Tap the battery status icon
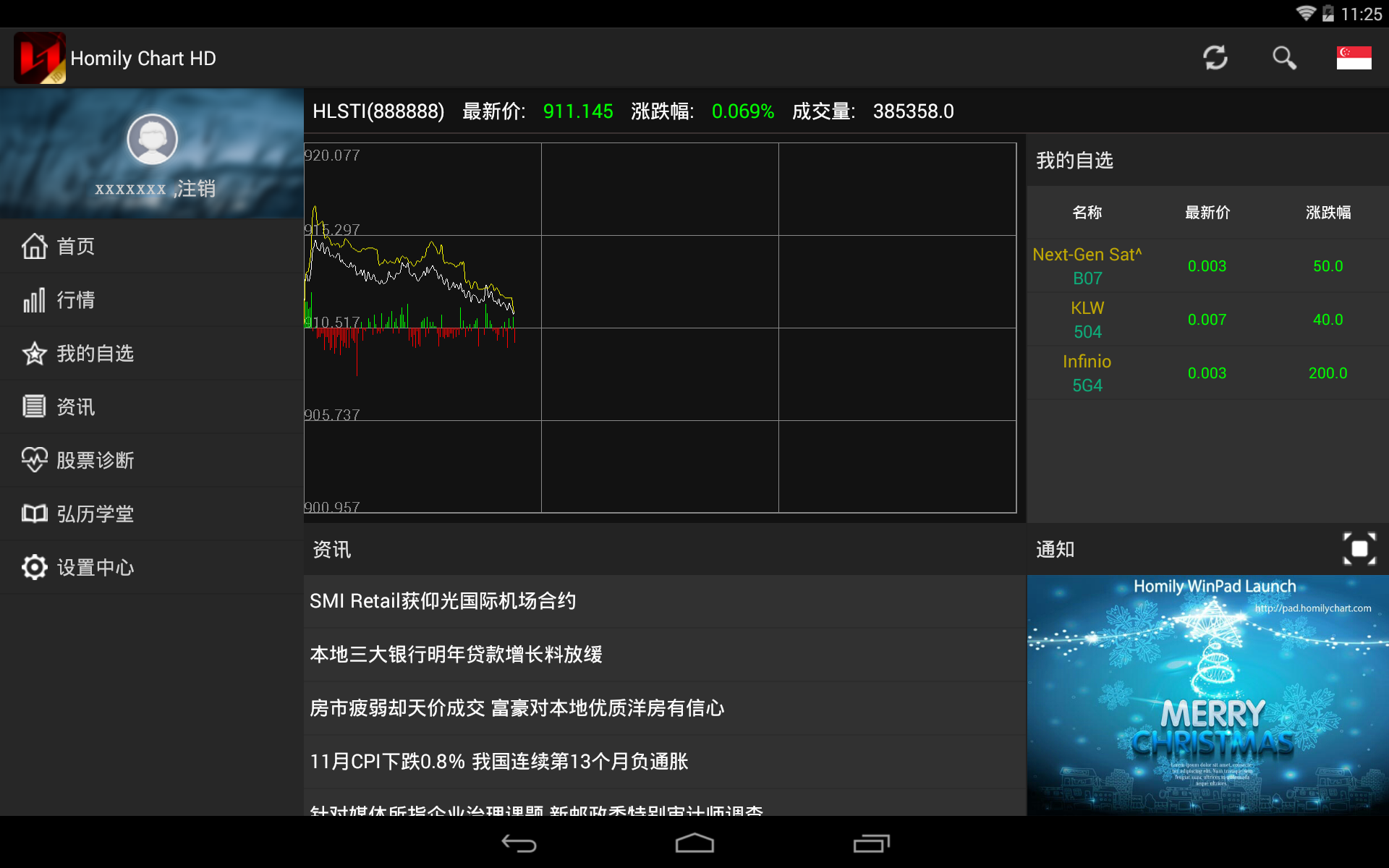 (x=1328, y=14)
